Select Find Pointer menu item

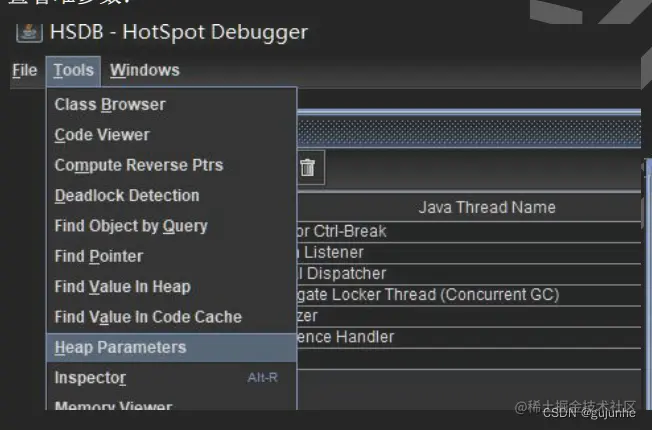[x=171, y=257]
